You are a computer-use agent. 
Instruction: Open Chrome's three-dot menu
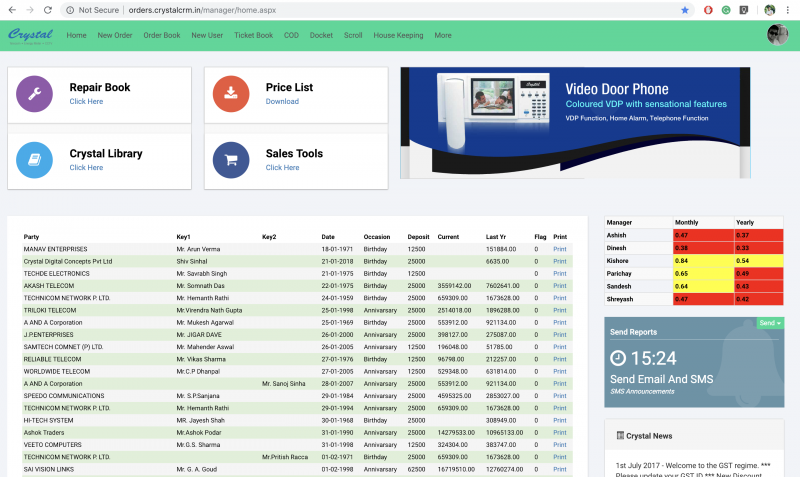coord(788,10)
